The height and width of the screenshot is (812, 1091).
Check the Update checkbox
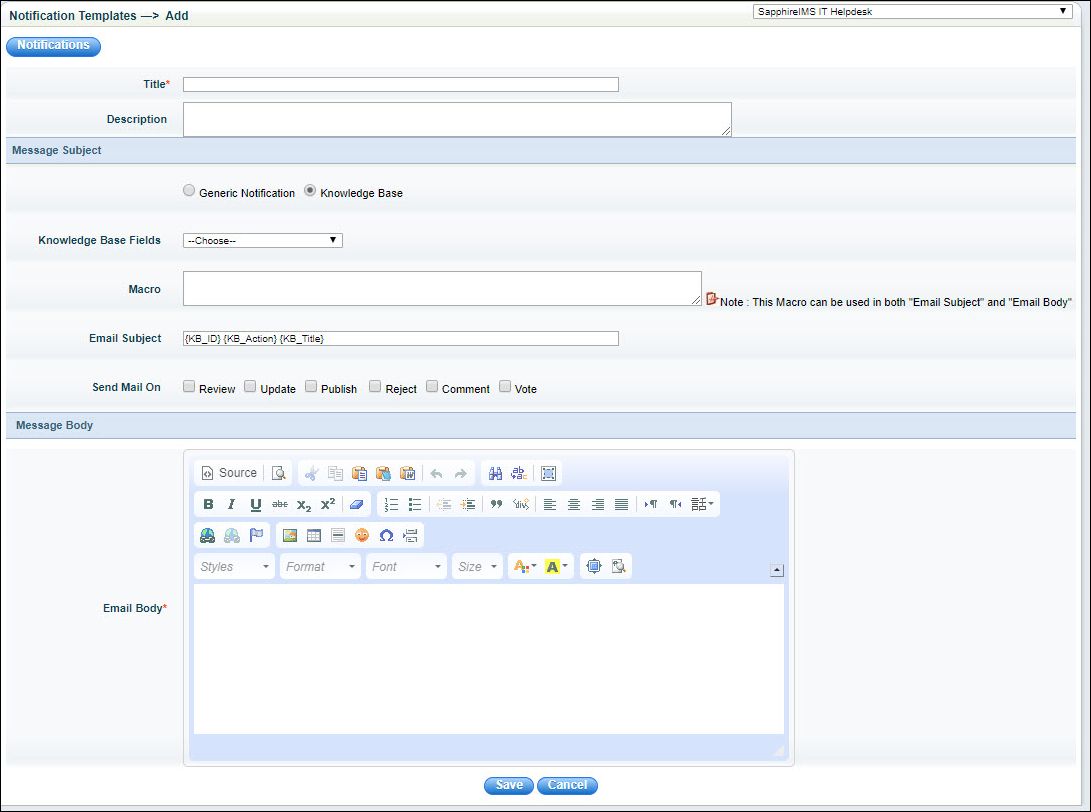click(x=250, y=386)
